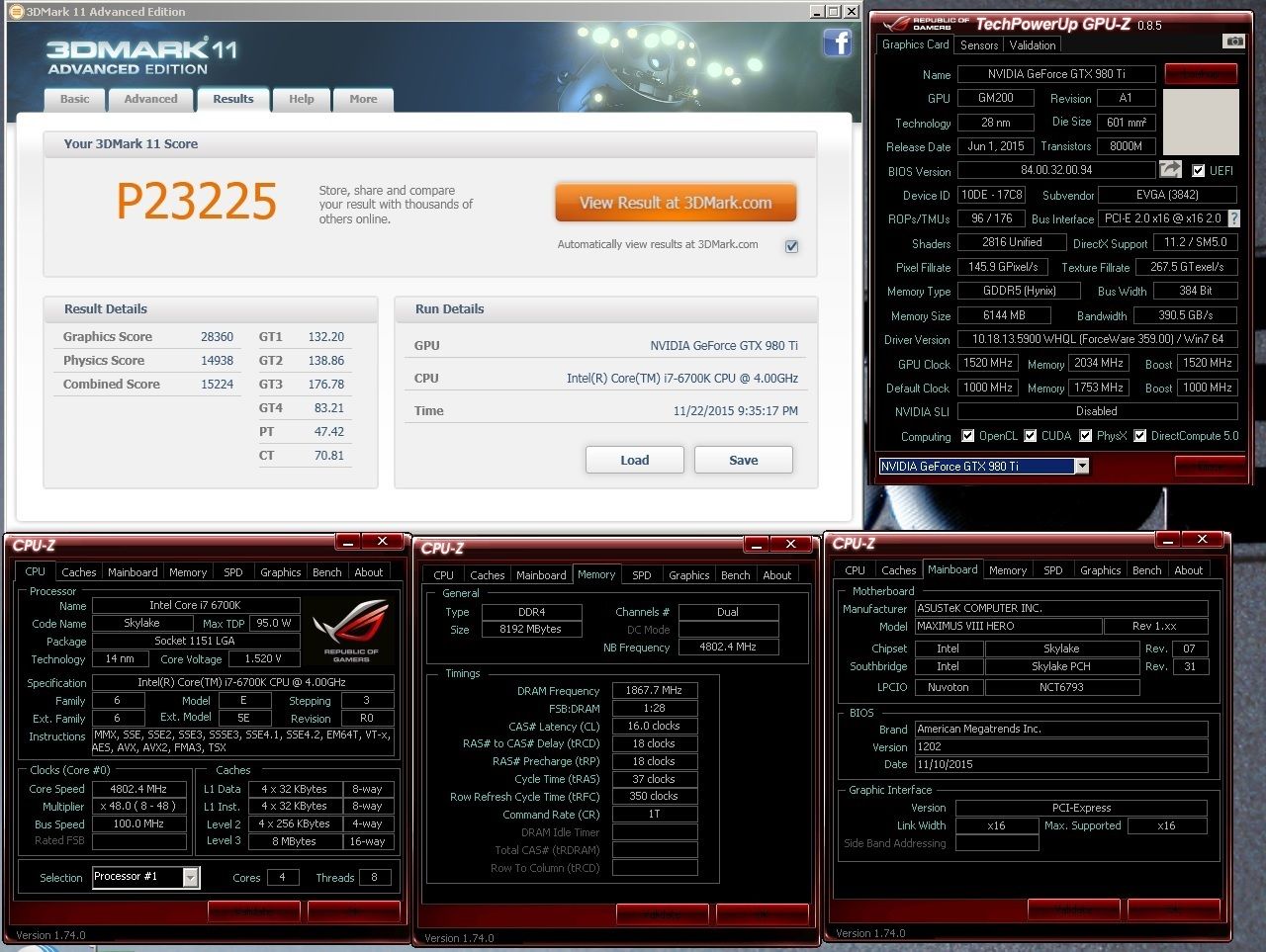Uncheck the PhysX computing option
Screen dimensions: 1266x952
click(1087, 435)
